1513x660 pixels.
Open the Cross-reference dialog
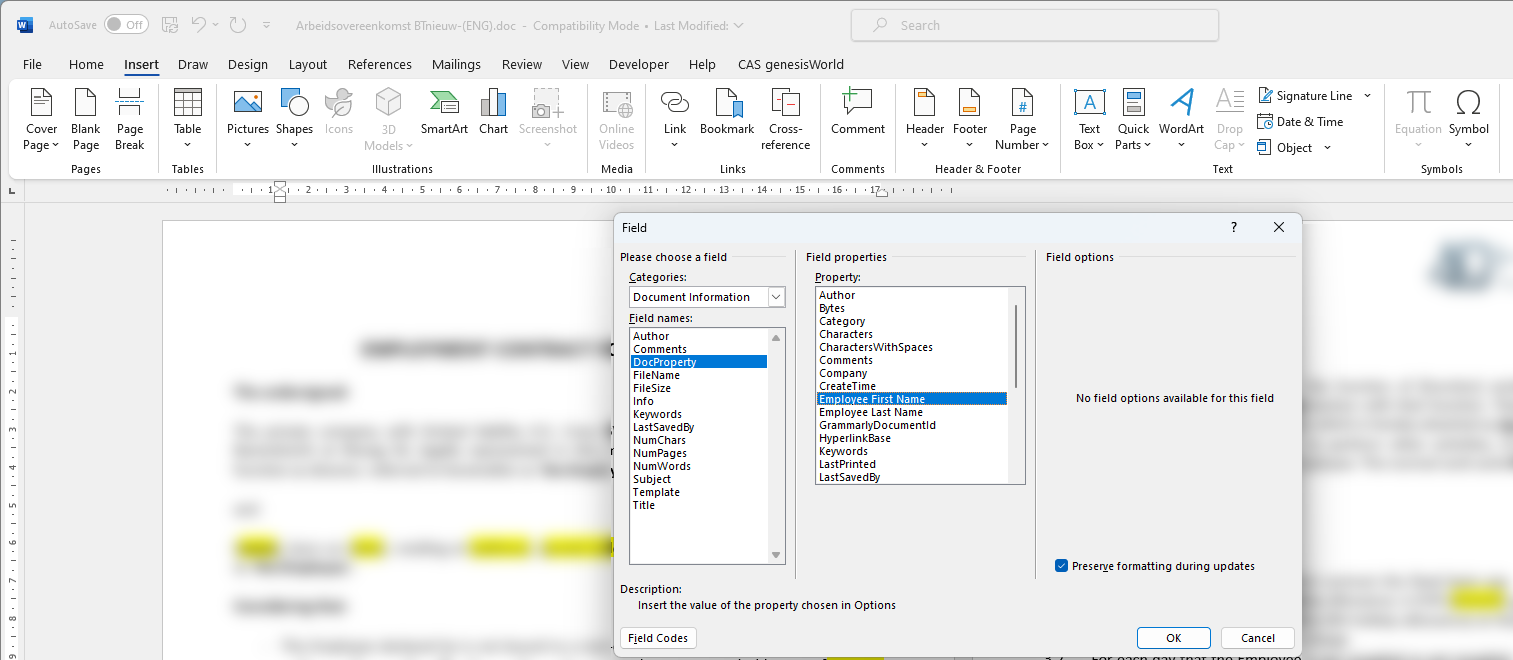click(x=786, y=118)
